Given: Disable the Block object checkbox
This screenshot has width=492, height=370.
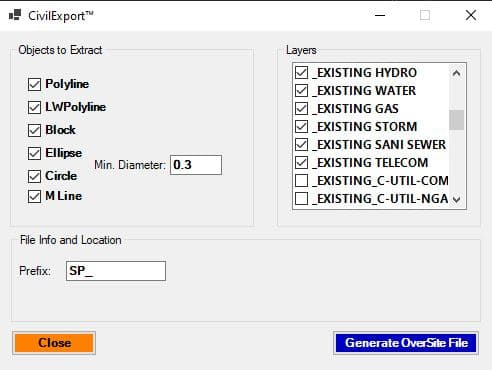Looking at the screenshot, I should pyautogui.click(x=34, y=130).
